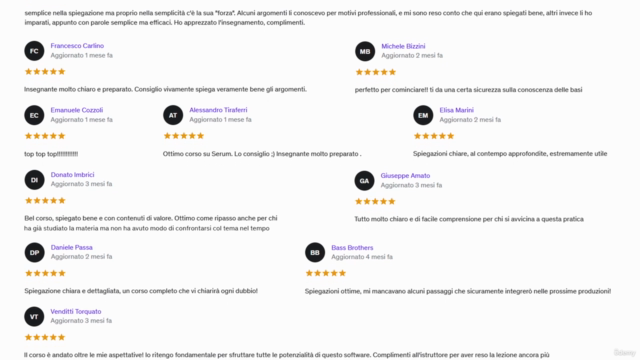Open Francesco Carlino's profile link
Viewport: 640px width, 360px height.
77,46
